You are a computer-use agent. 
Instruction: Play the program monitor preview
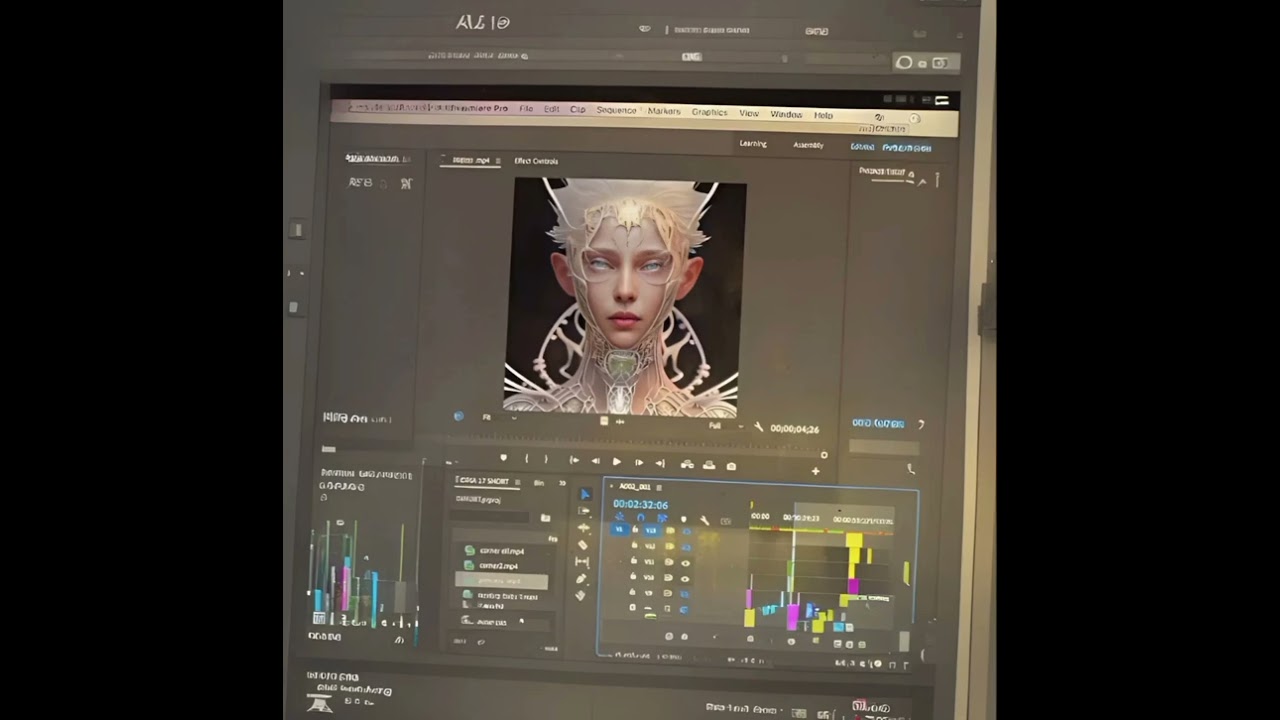616,462
